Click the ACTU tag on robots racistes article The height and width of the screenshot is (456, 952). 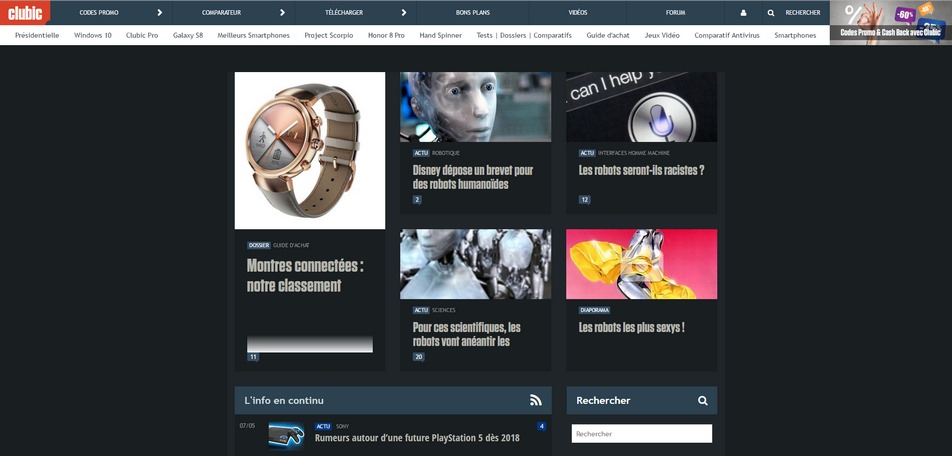pyautogui.click(x=587, y=153)
